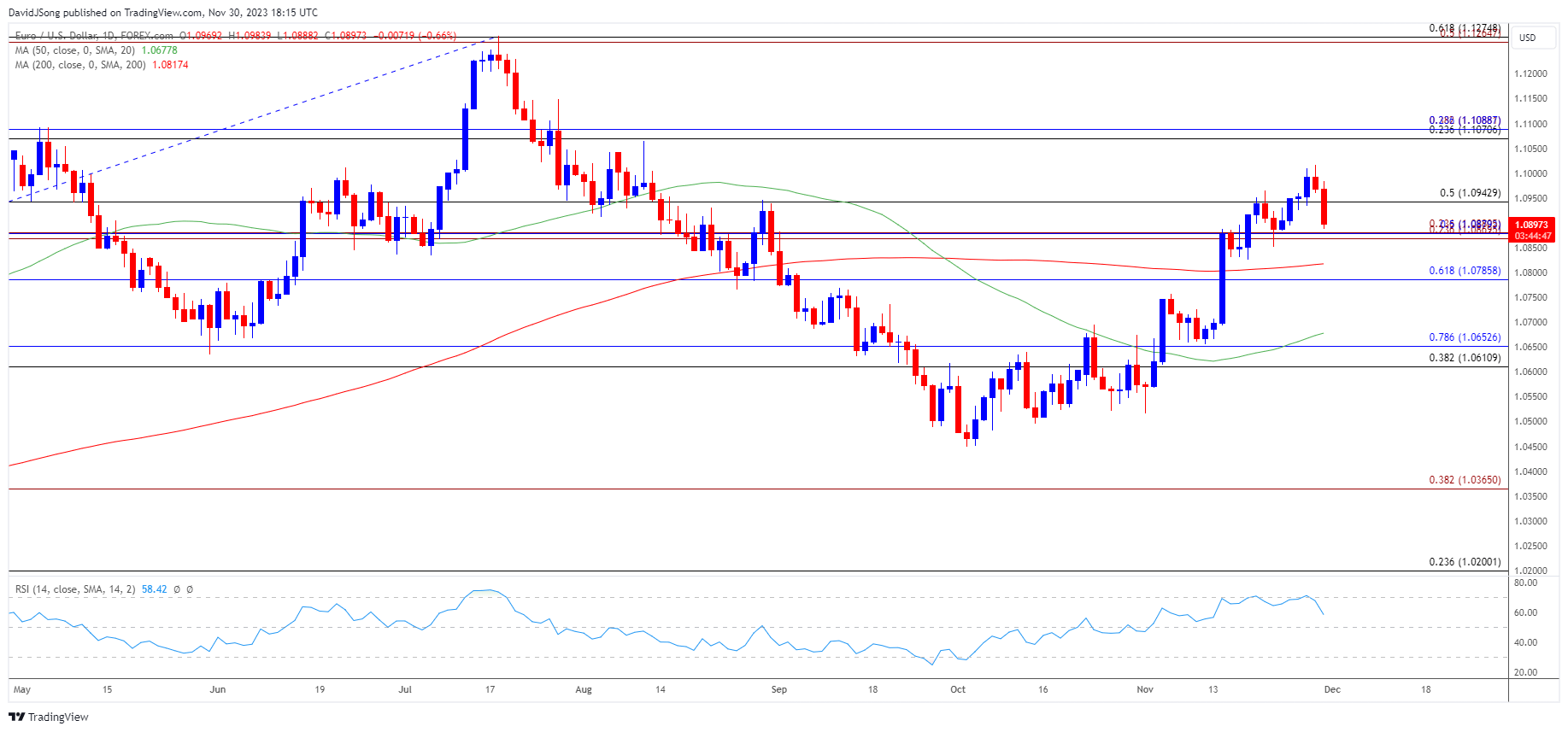Click the Oct date on time axis

click(958, 689)
